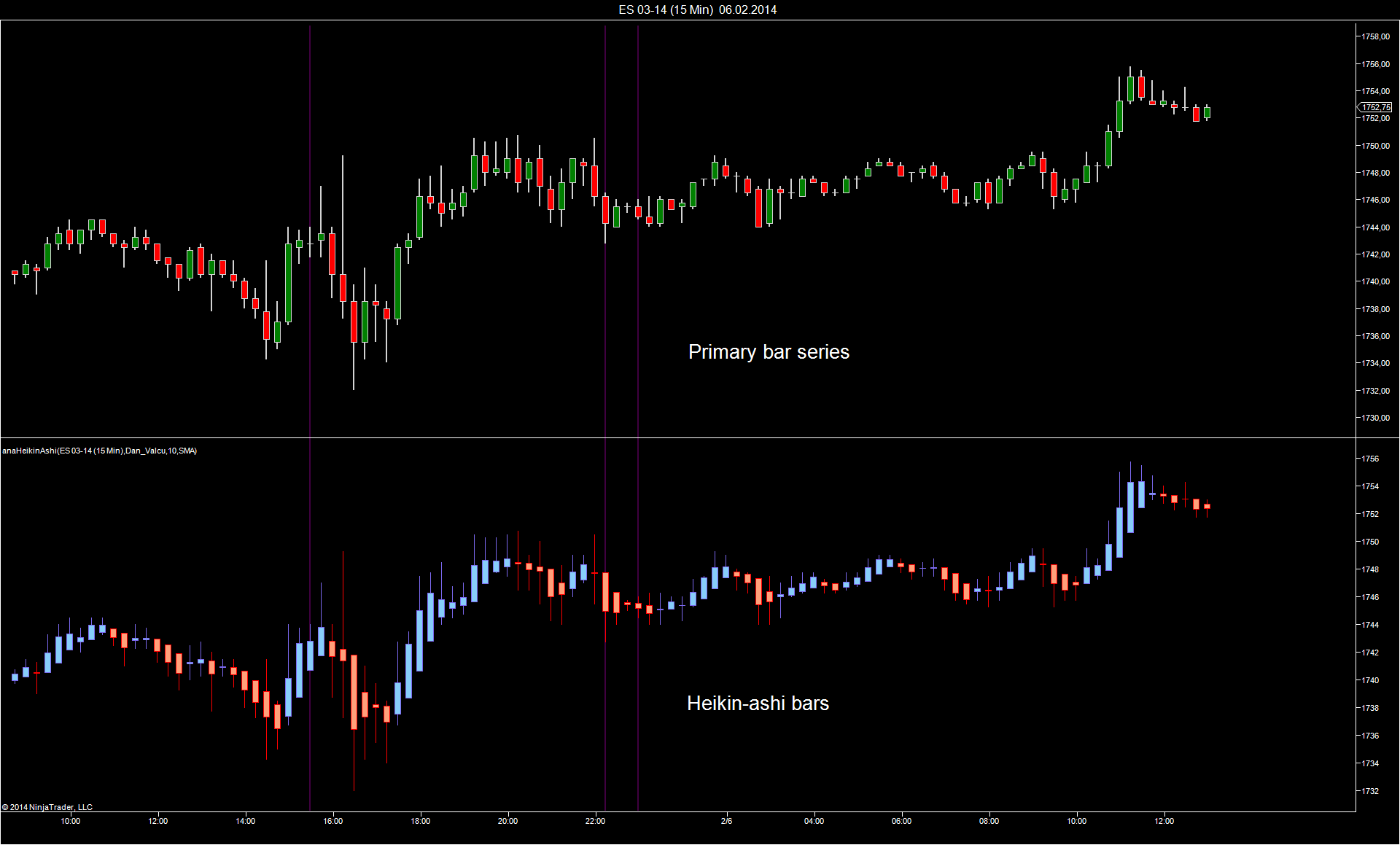Click the 1744,00 price axis label
The height and width of the screenshot is (845, 1400).
tap(1375, 227)
